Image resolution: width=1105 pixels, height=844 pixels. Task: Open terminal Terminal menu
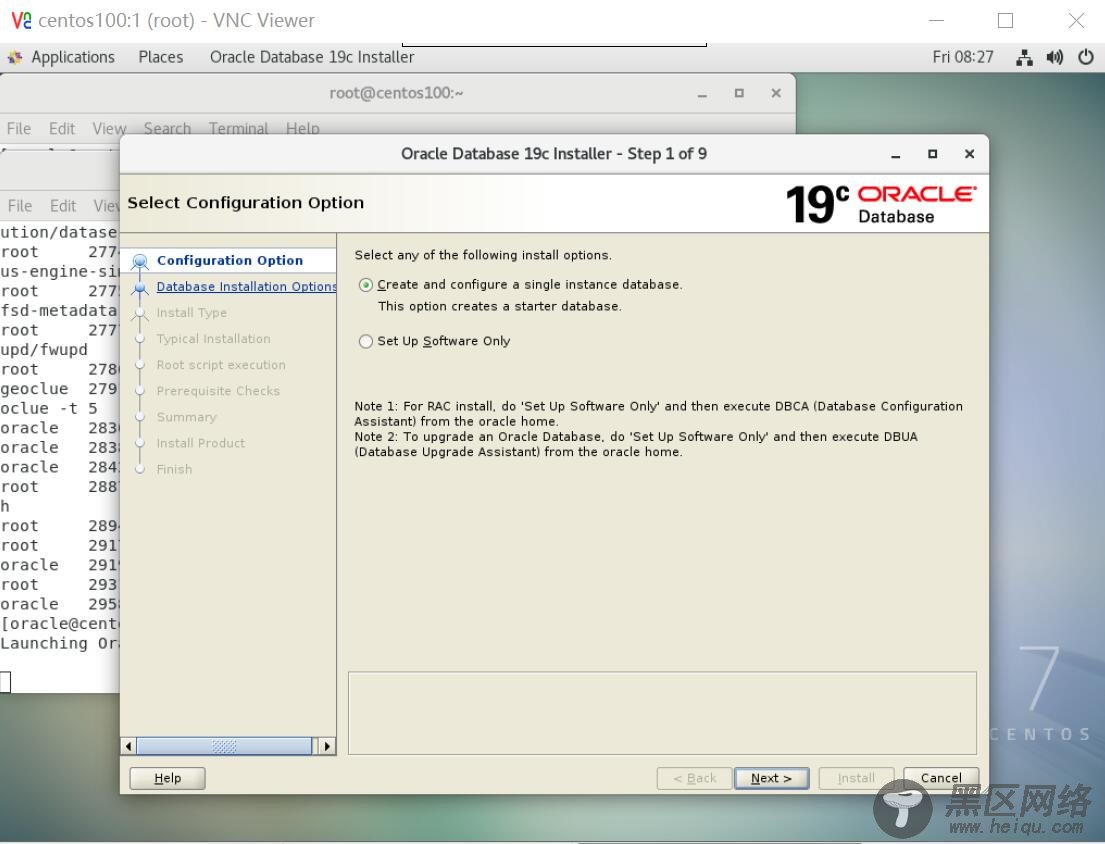[x=238, y=128]
